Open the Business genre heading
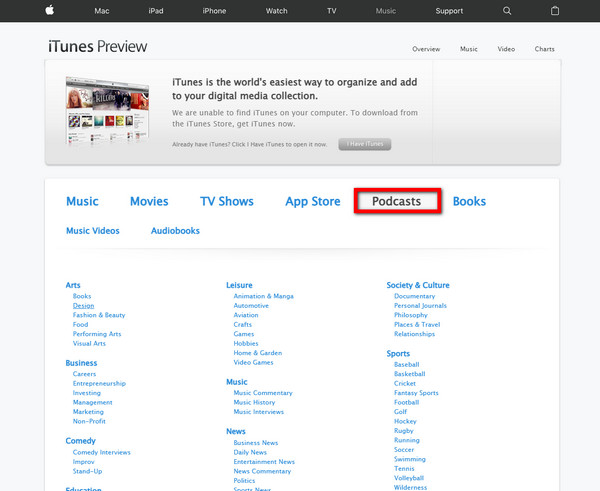This screenshot has width=600, height=491. click(x=81, y=363)
